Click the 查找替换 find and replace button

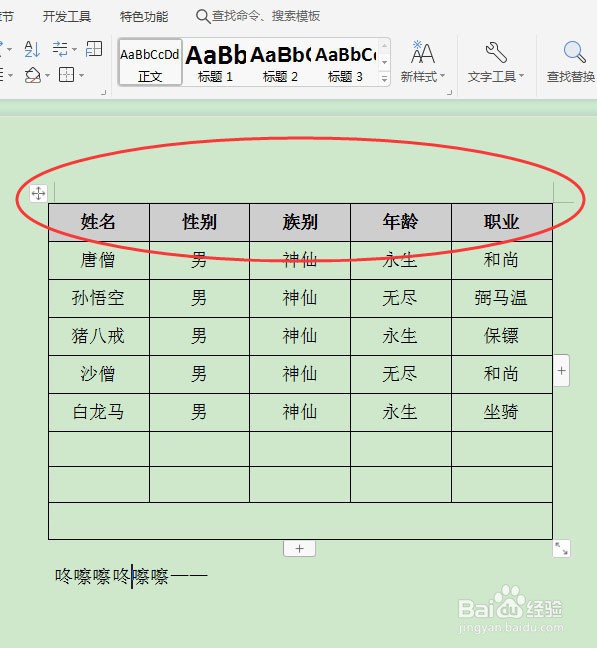pyautogui.click(x=571, y=62)
